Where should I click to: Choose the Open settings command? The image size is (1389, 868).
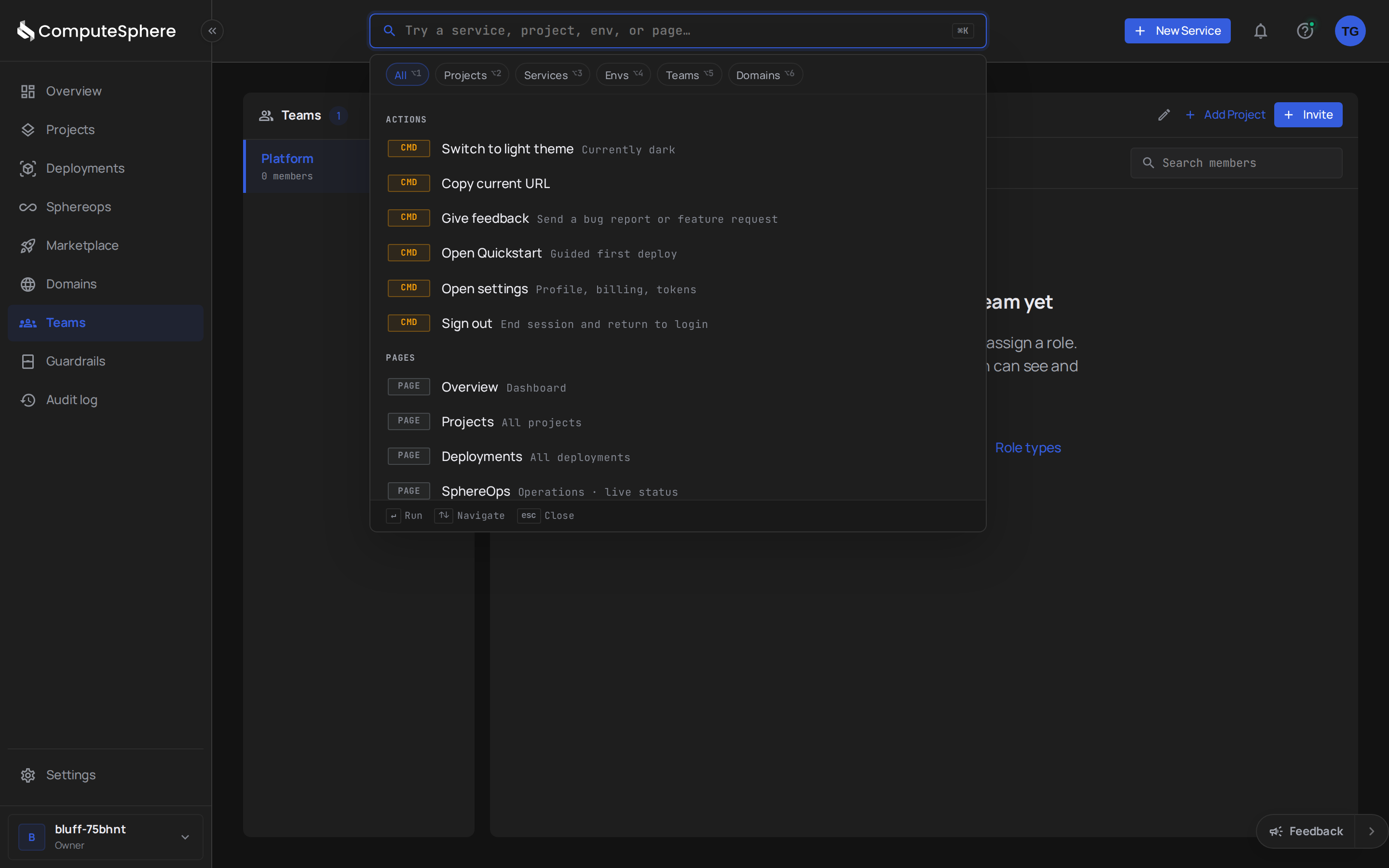(678, 288)
